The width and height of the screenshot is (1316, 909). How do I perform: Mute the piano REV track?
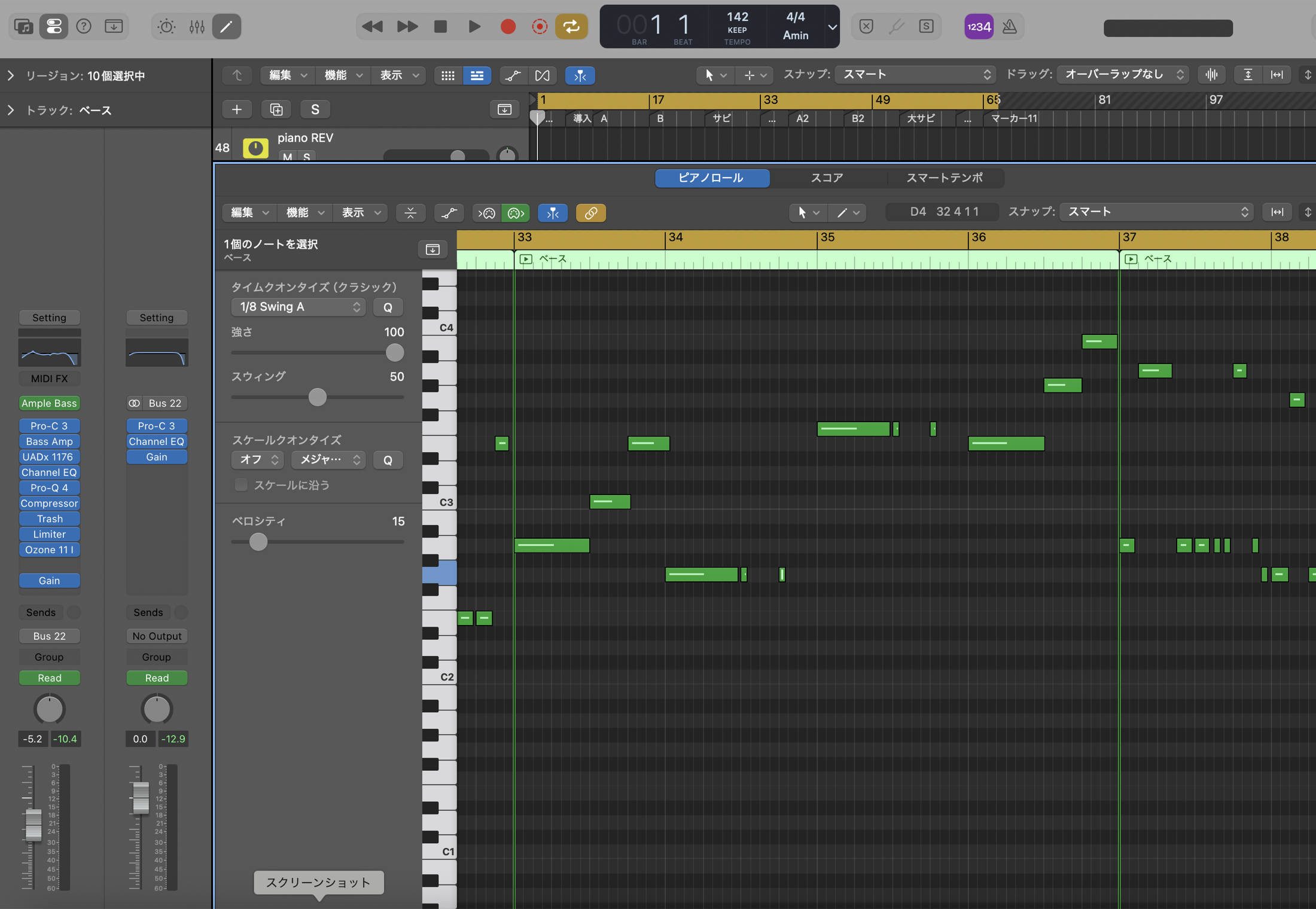[288, 157]
